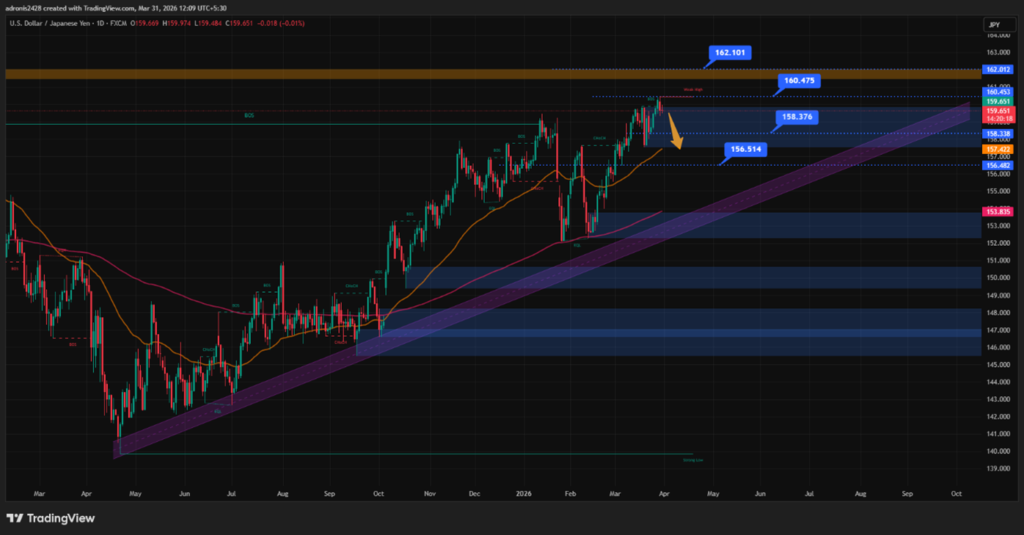Click the 2026 label on the time axis

[524, 494]
